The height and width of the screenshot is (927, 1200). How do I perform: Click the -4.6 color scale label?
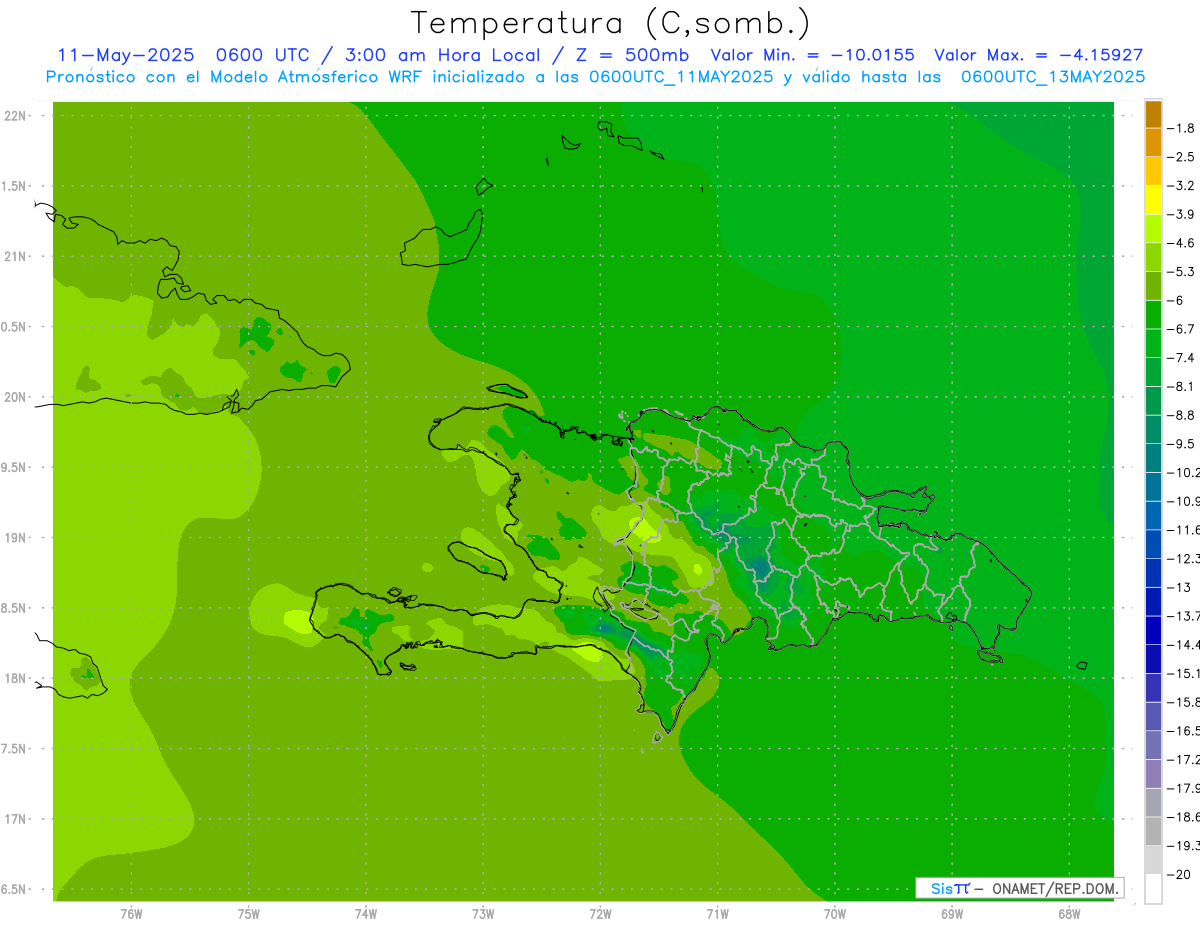coord(1180,243)
